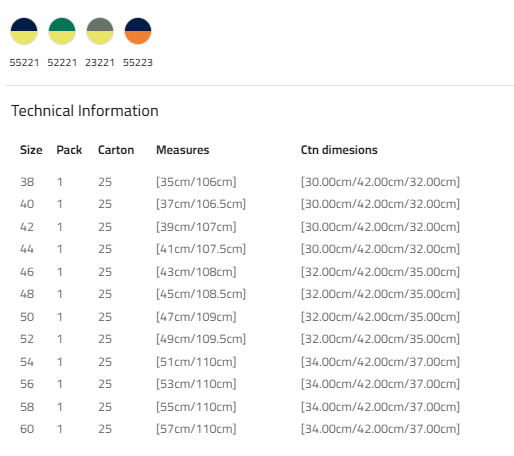Click the 55221 color code label
This screenshot has height=456, width=514.
[x=24, y=63]
